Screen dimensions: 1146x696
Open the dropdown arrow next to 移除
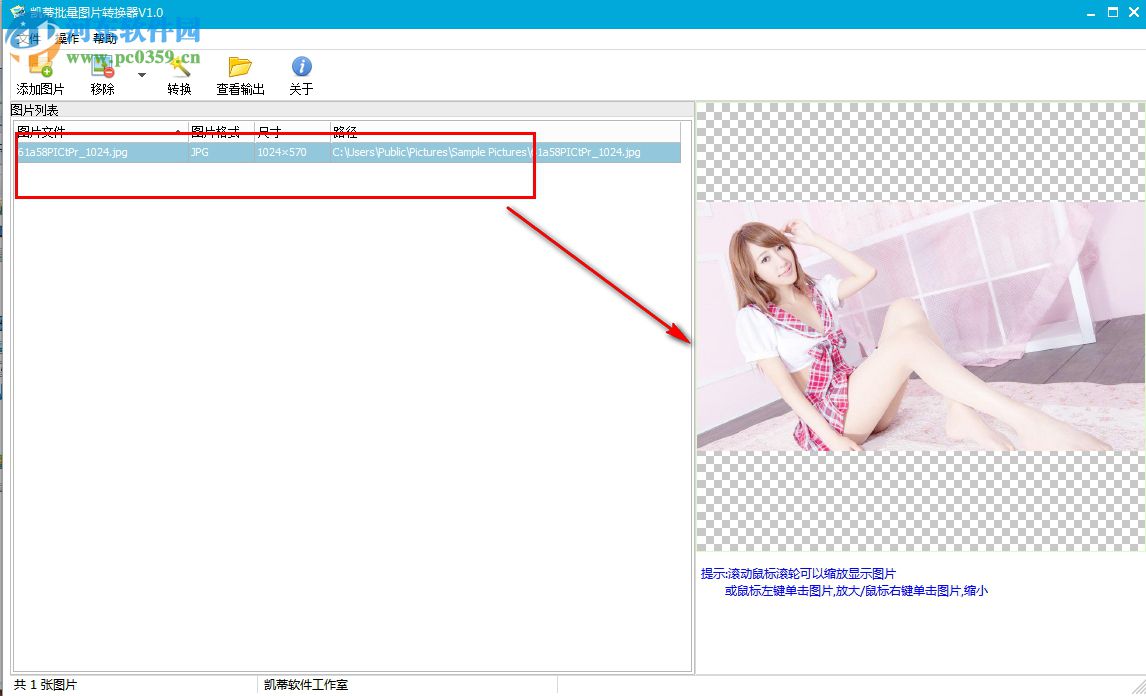pyautogui.click(x=142, y=75)
